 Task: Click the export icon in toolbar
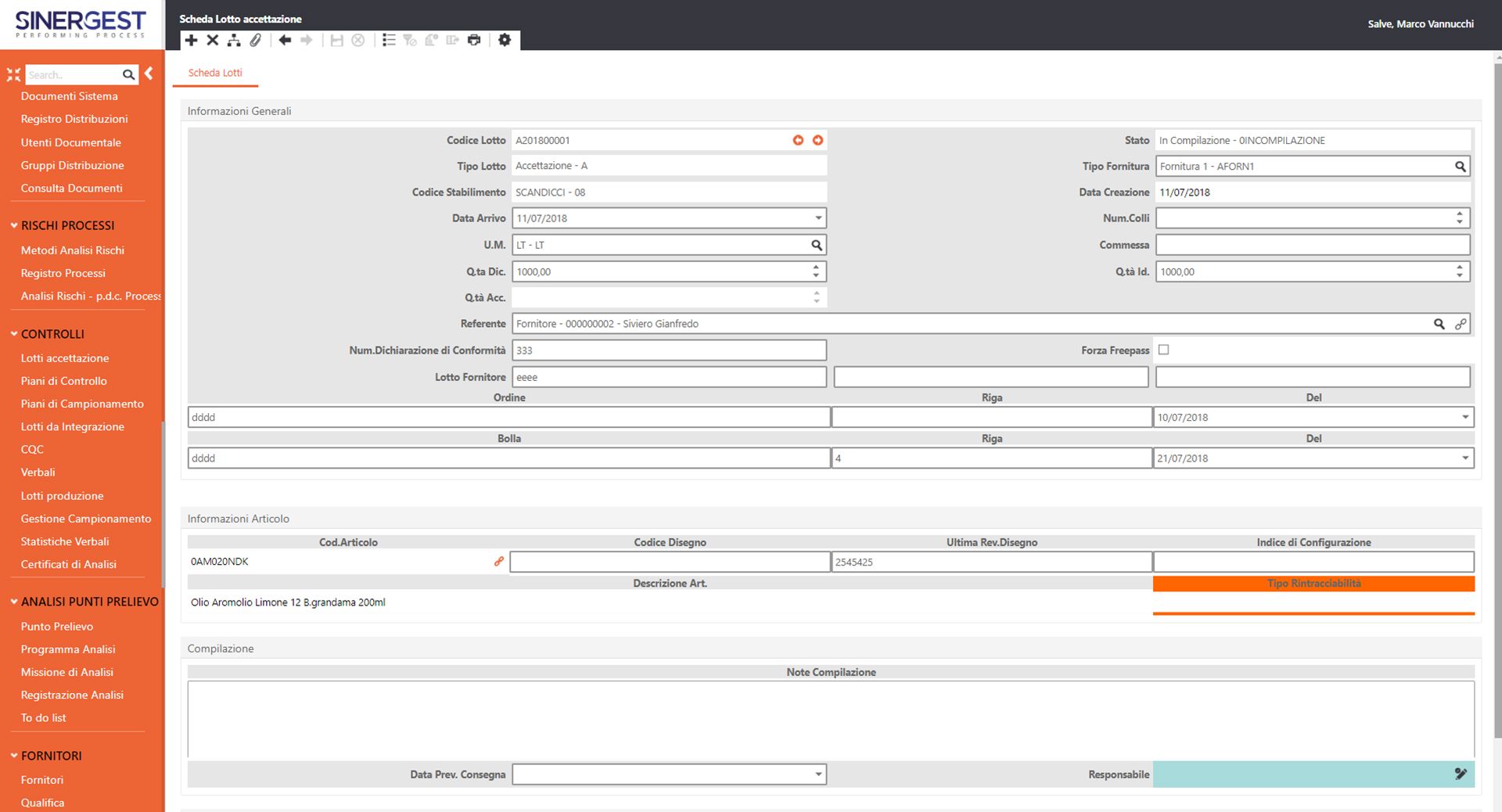(452, 40)
